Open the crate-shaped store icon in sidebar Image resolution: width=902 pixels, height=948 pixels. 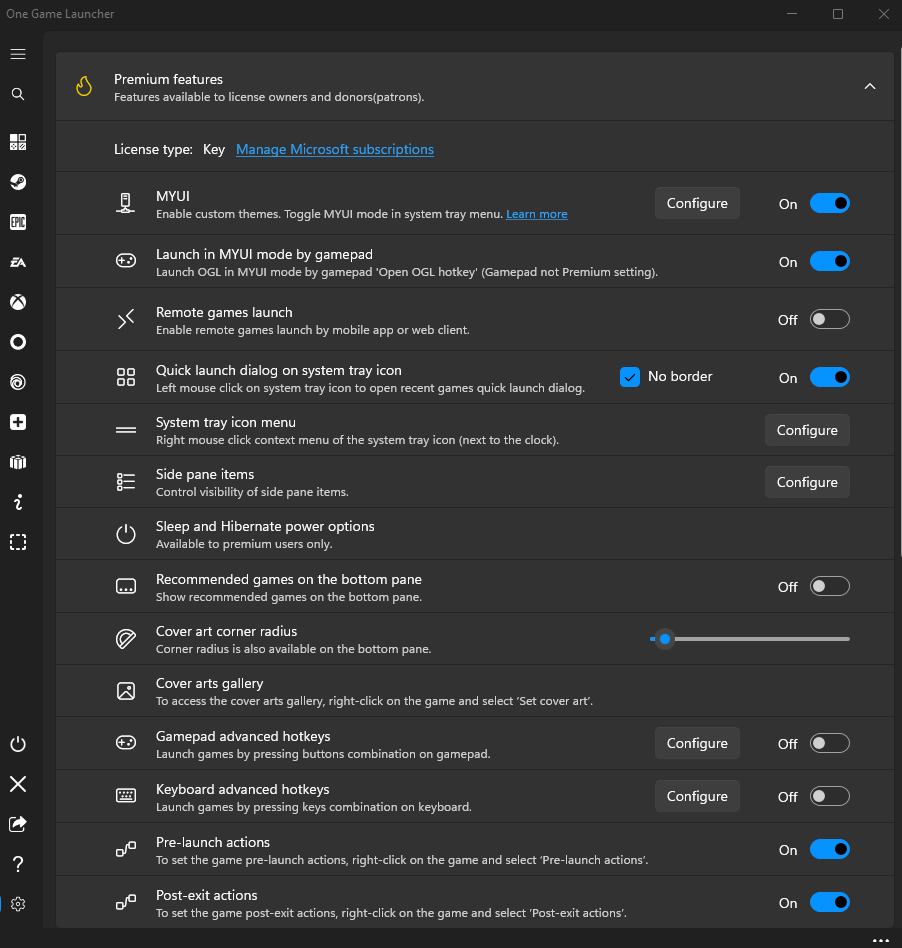point(18,462)
